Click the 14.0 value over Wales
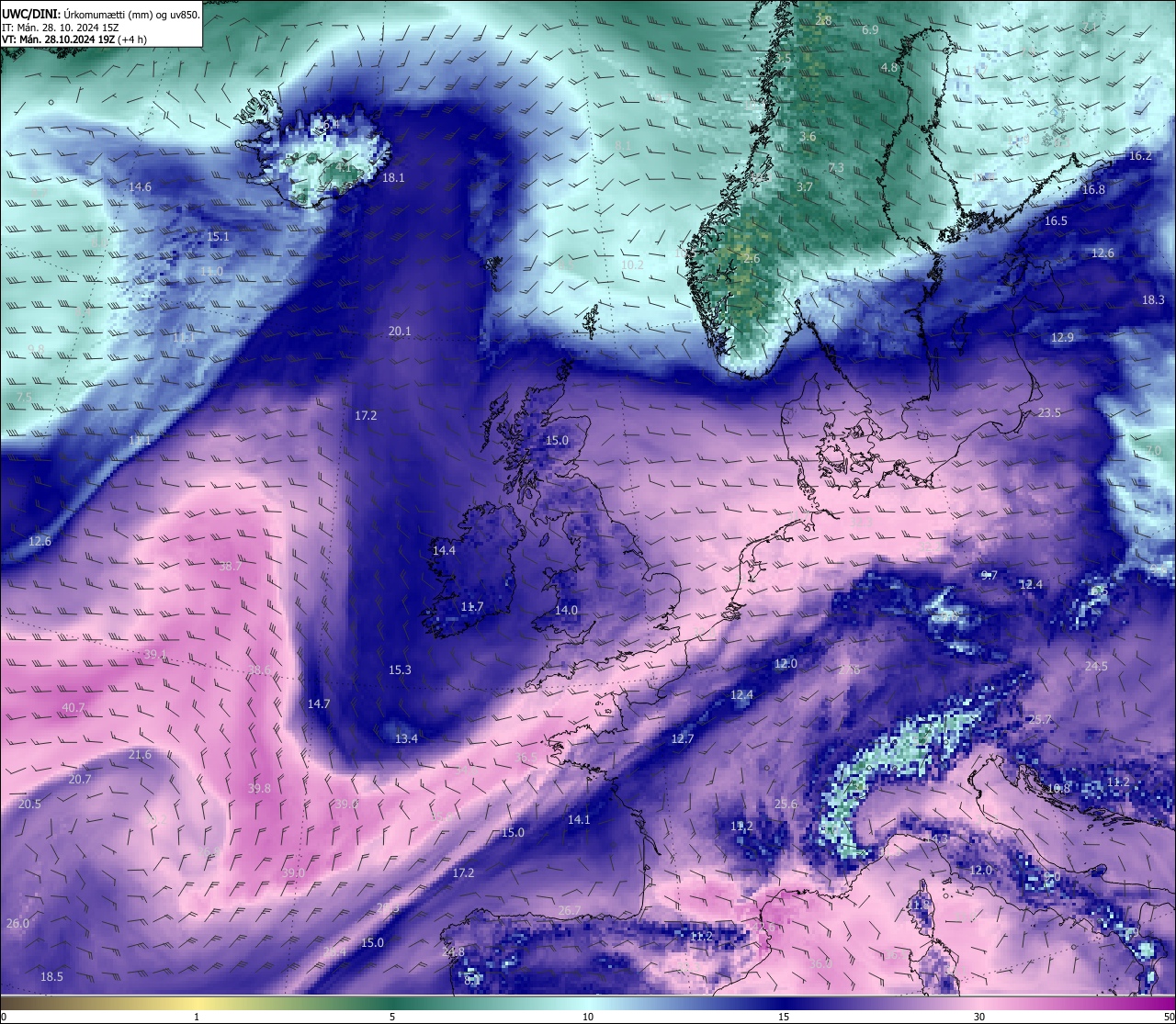The image size is (1176, 1024). point(566,610)
